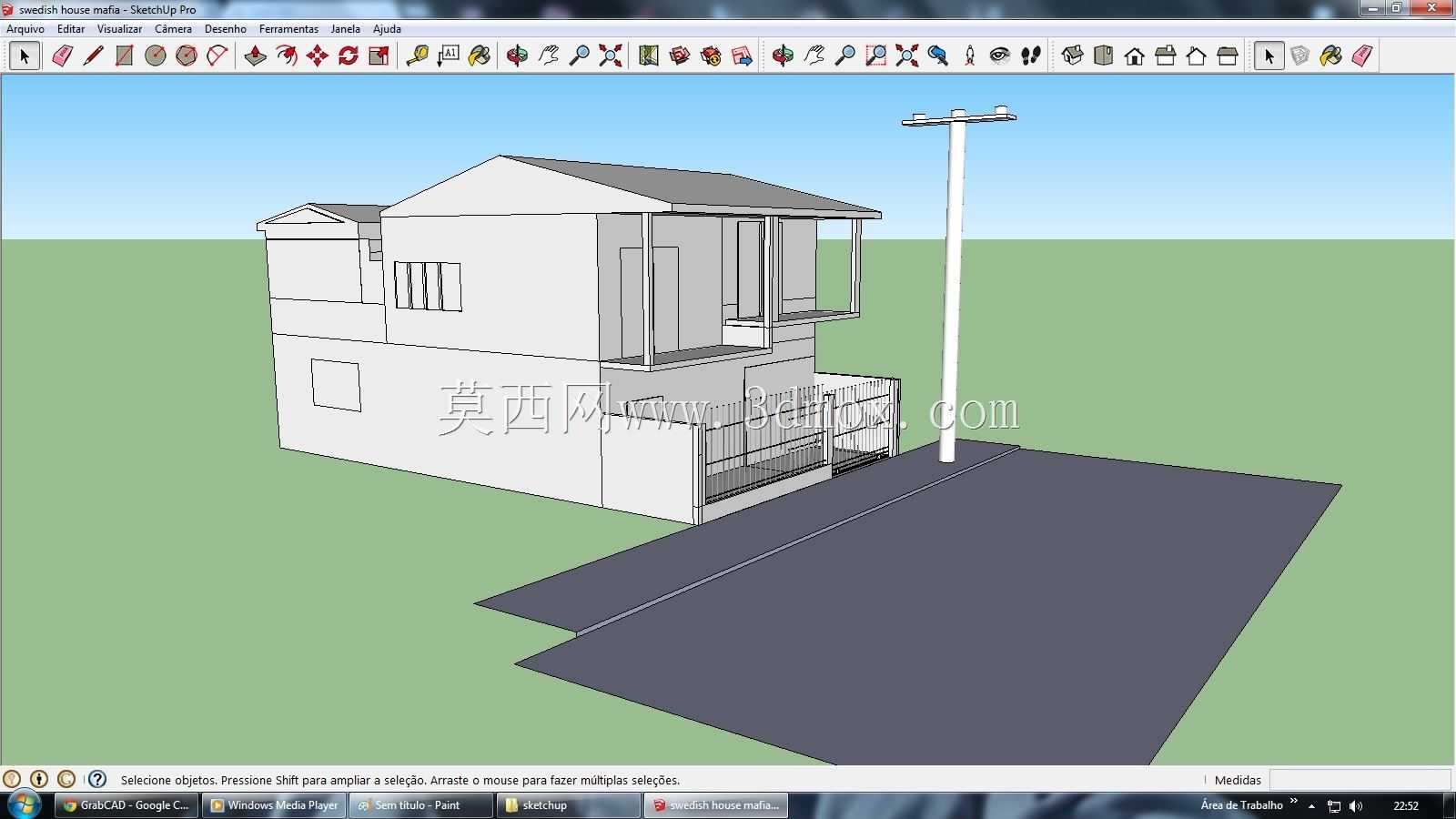Click the credits status bar icon
Viewport: 1456px width, 819px height.
pos(39,779)
